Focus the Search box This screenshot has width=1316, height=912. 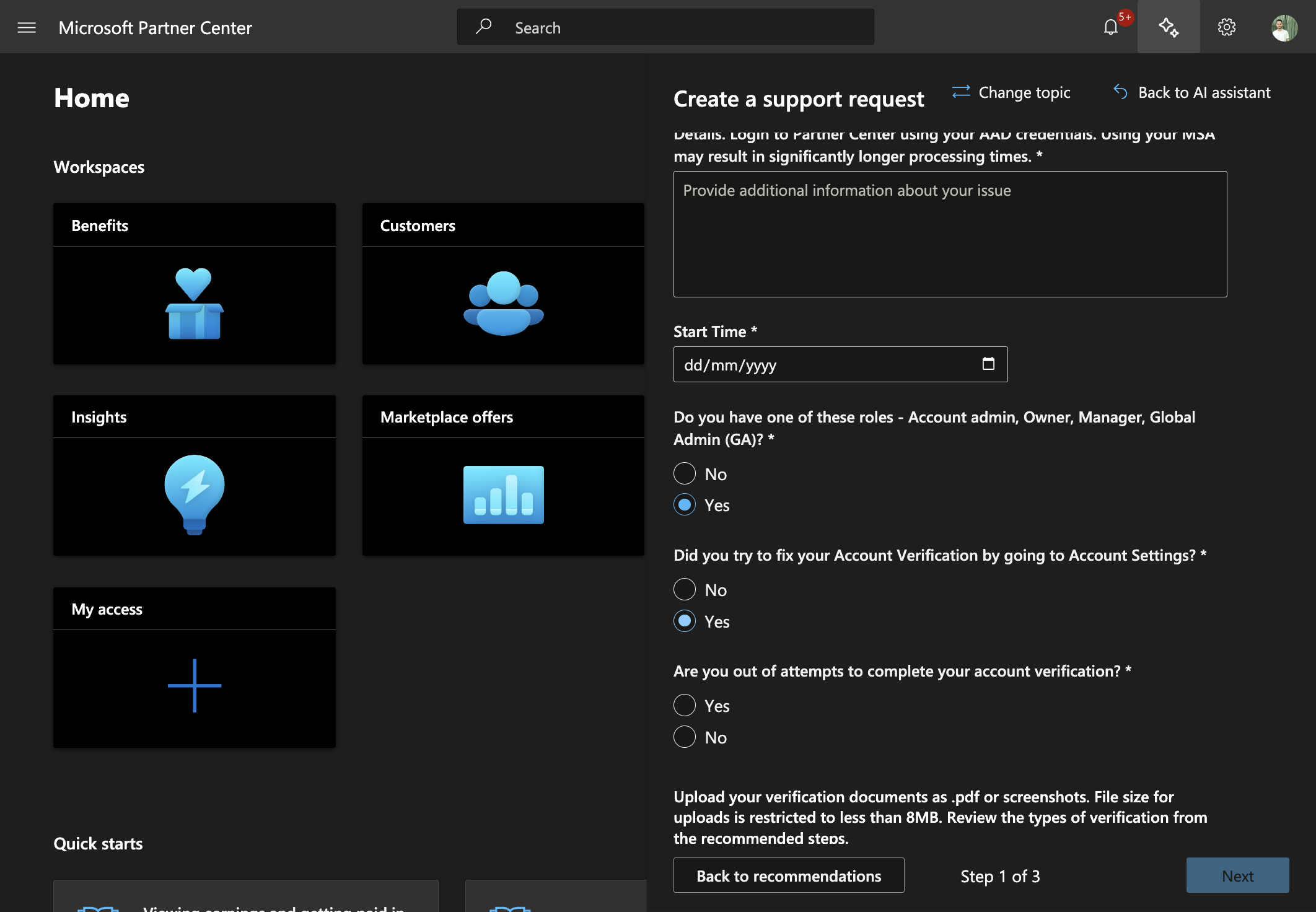(x=665, y=27)
